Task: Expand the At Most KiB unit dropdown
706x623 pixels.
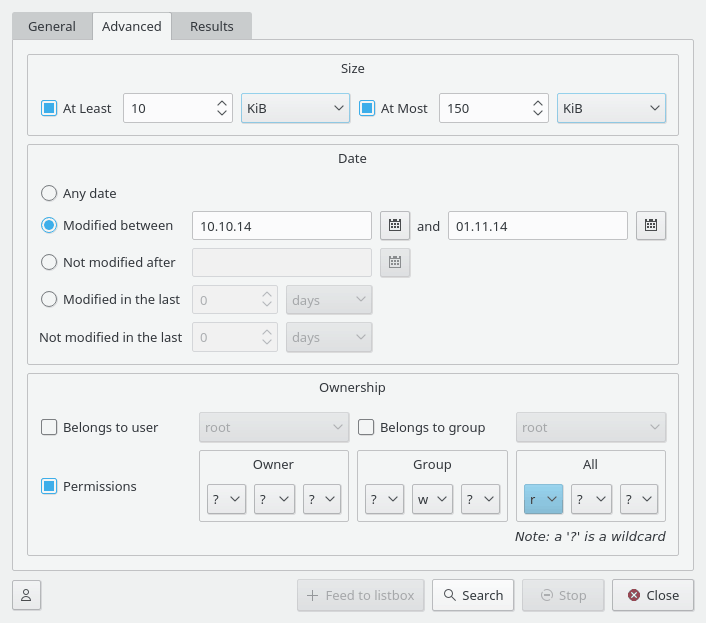Action: tap(611, 108)
